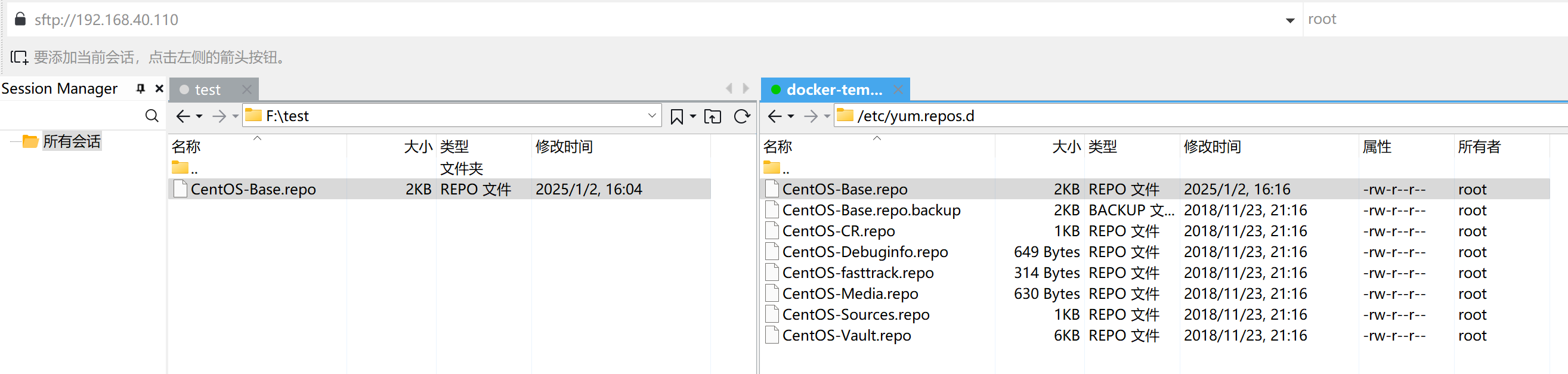Select CentOS-CR.repo file
This screenshot has width=1568, height=374.
click(x=1155, y=231)
